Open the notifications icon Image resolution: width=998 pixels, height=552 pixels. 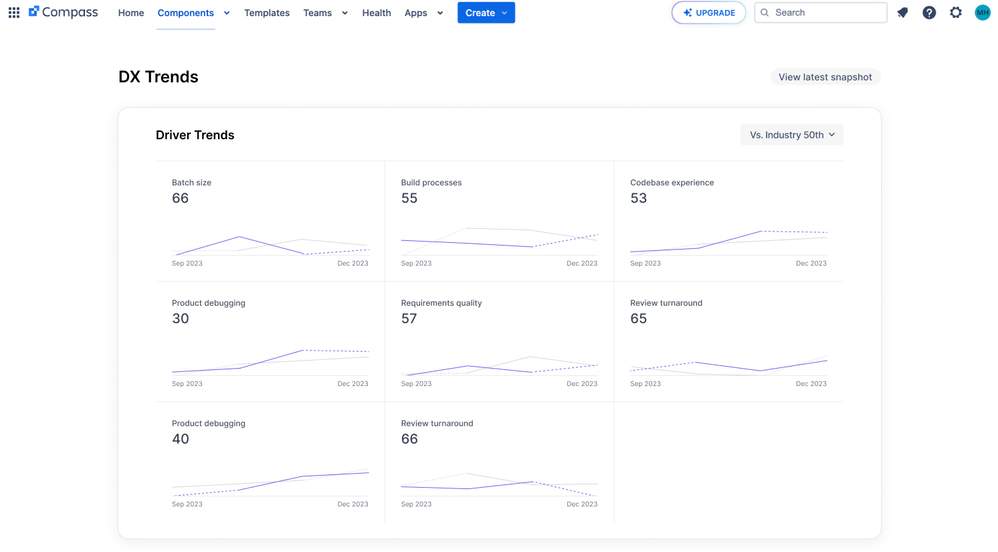click(903, 13)
